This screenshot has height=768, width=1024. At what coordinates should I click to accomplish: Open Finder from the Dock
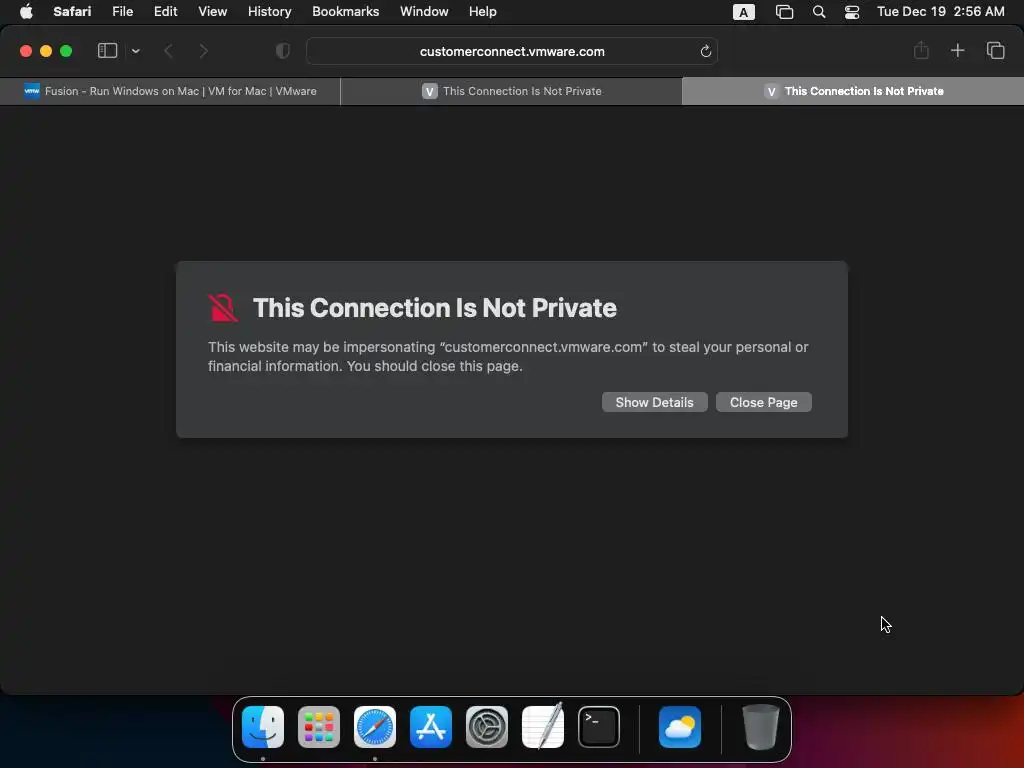[263, 727]
